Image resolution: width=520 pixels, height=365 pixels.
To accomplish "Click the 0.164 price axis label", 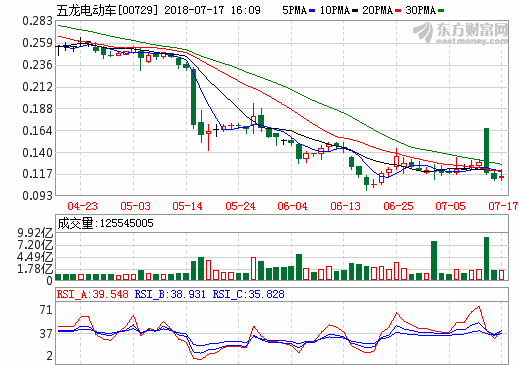I will pyautogui.click(x=37, y=131).
